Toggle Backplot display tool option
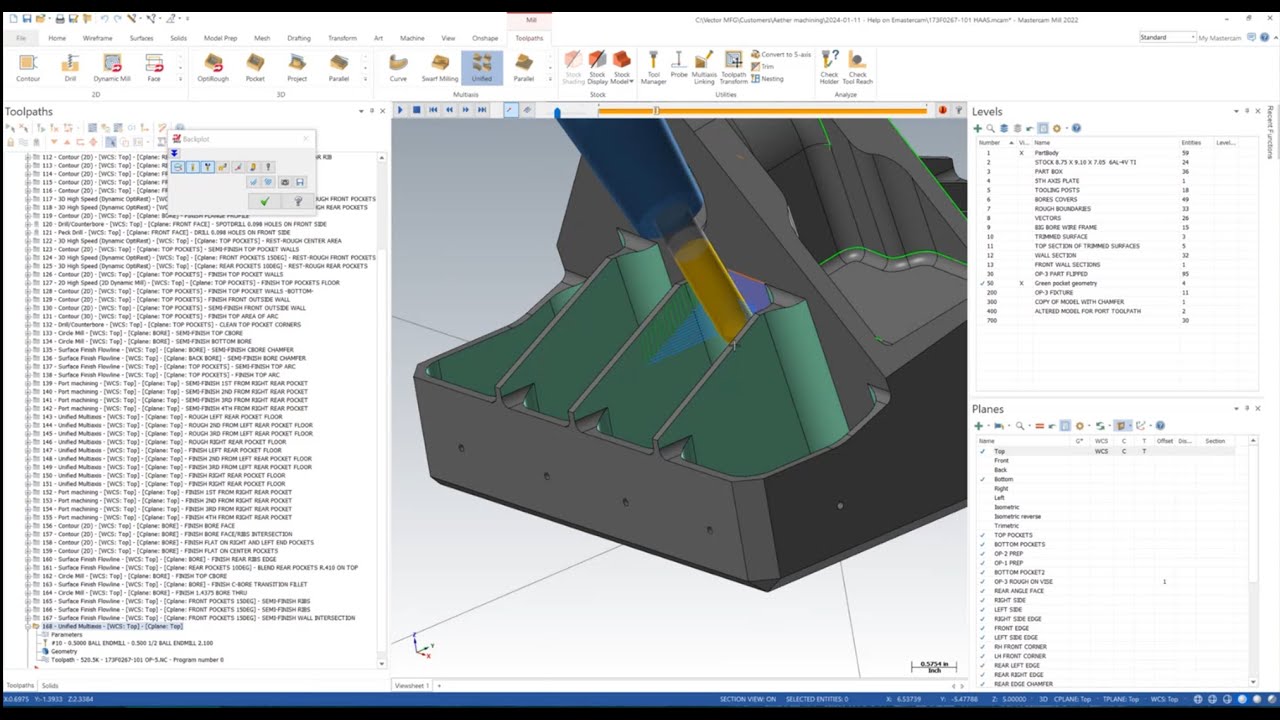The image size is (1280, 720). 193,167
